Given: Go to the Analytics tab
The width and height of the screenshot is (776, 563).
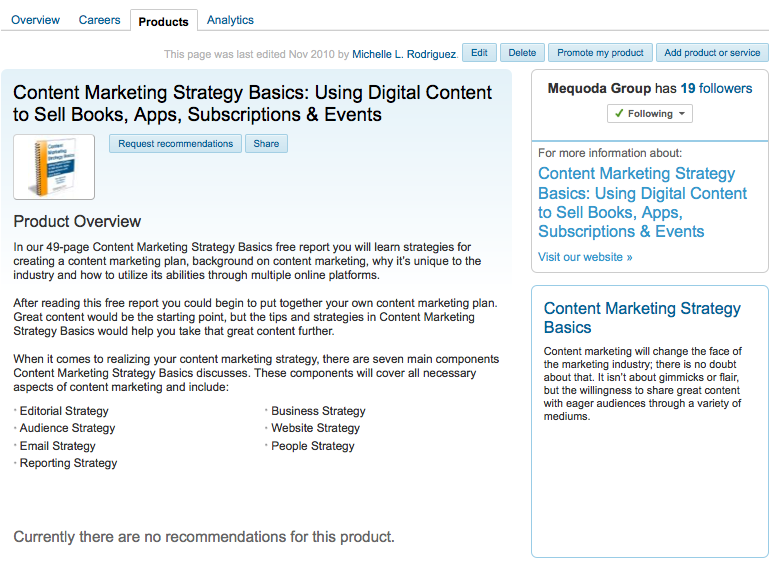Looking at the screenshot, I should pos(230,20).
